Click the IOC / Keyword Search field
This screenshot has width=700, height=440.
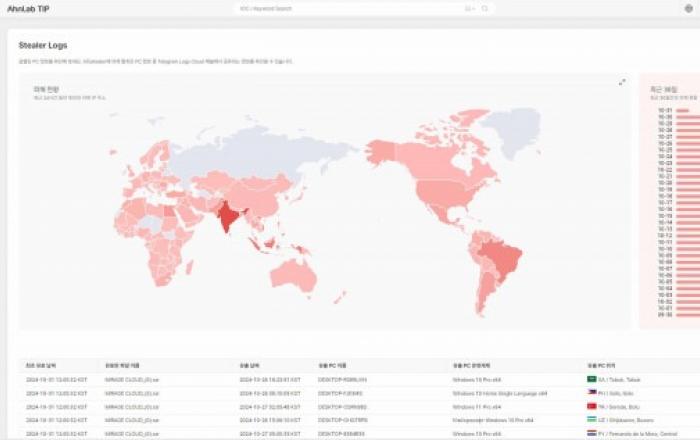[350, 8]
